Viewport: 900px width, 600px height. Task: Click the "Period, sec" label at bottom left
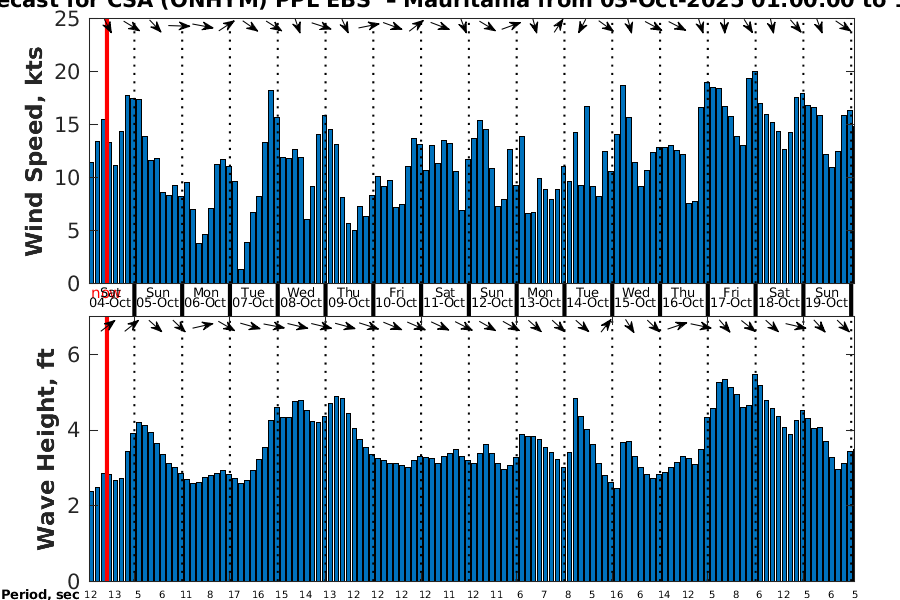(40, 594)
